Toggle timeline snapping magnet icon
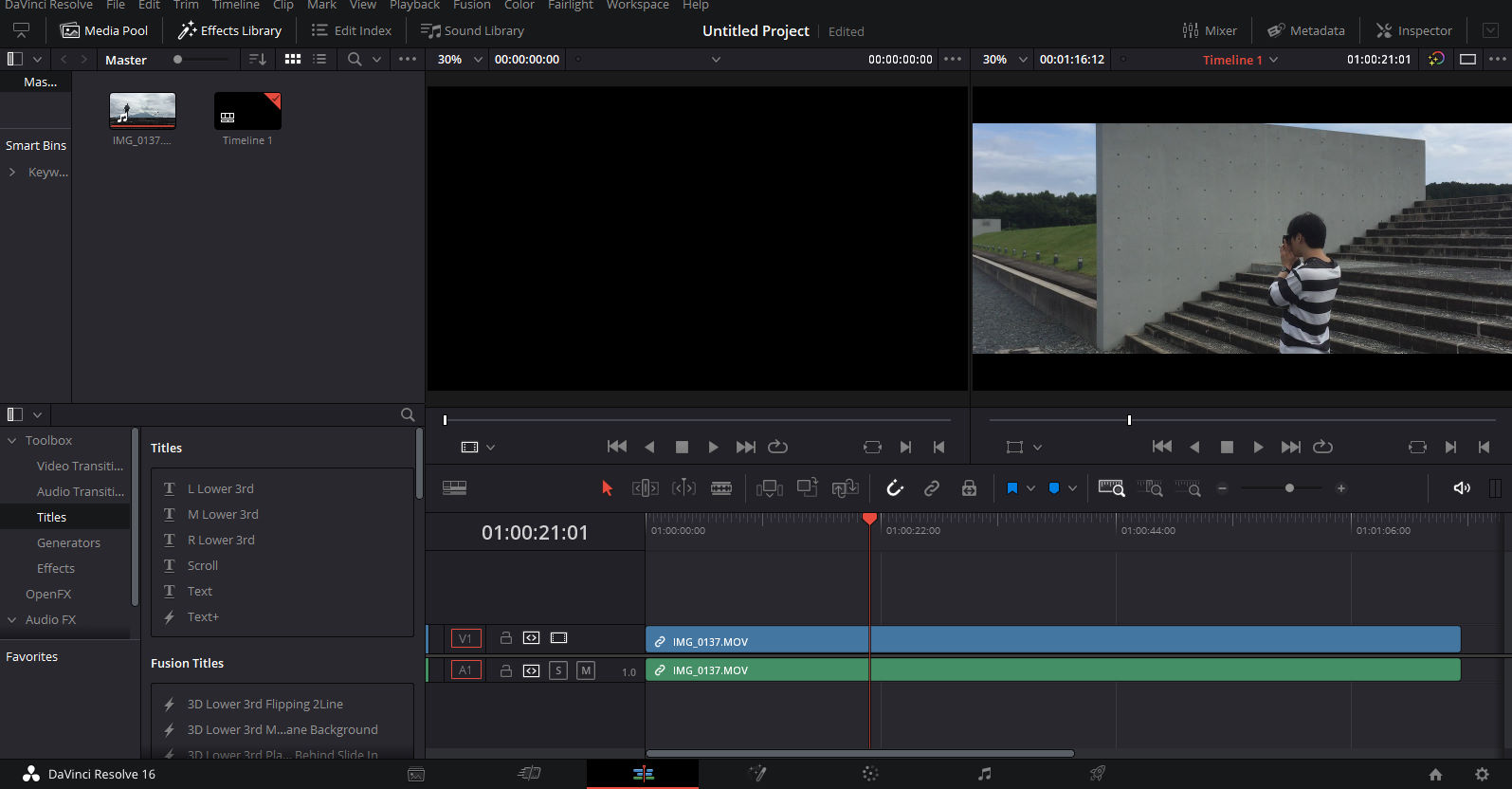The width and height of the screenshot is (1512, 789). pos(894,488)
